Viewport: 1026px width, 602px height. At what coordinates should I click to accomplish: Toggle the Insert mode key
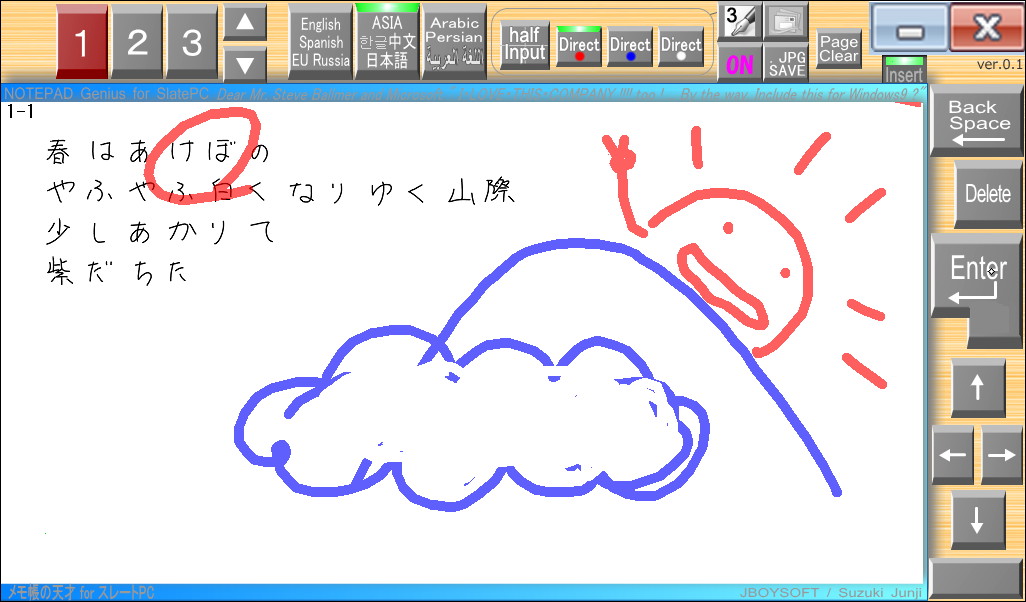tap(903, 72)
